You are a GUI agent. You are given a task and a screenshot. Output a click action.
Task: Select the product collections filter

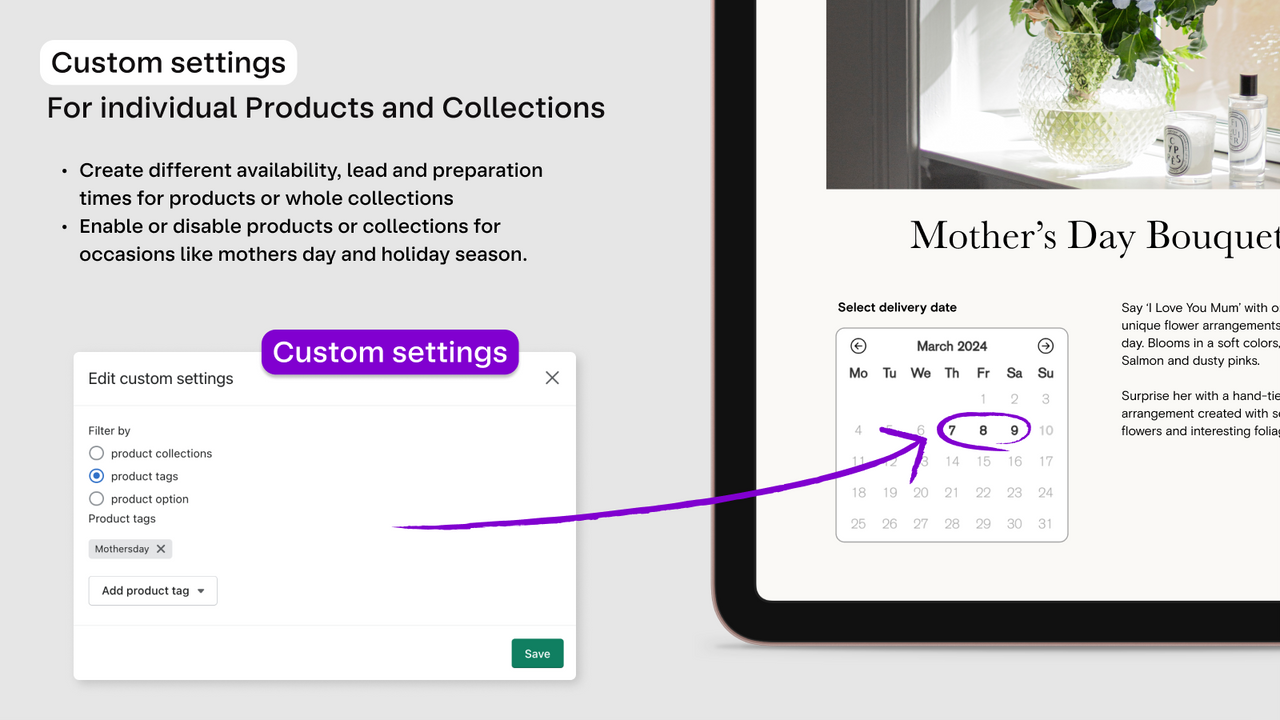tap(96, 453)
